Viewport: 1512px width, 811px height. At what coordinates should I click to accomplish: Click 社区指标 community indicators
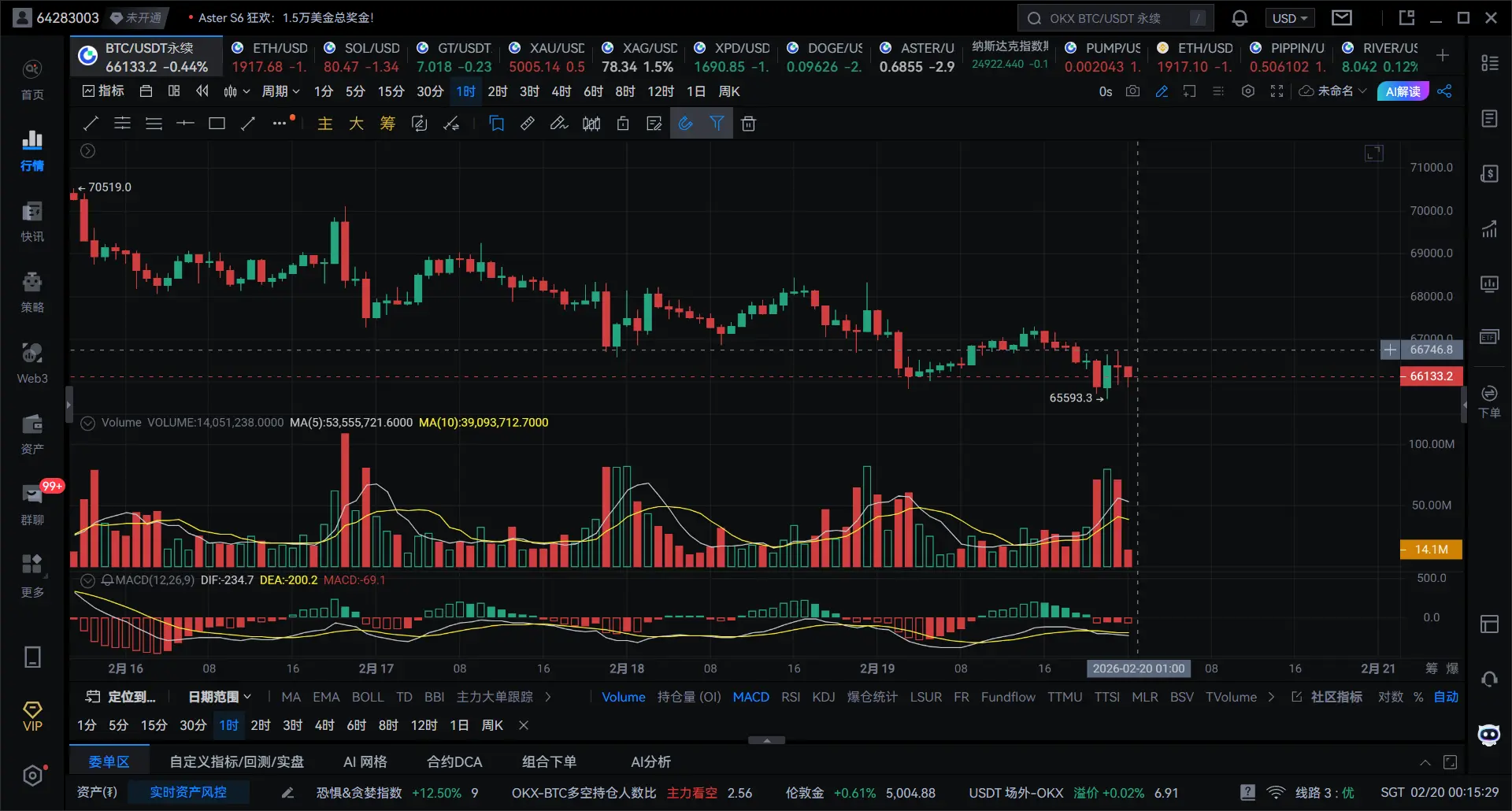pyautogui.click(x=1327, y=697)
